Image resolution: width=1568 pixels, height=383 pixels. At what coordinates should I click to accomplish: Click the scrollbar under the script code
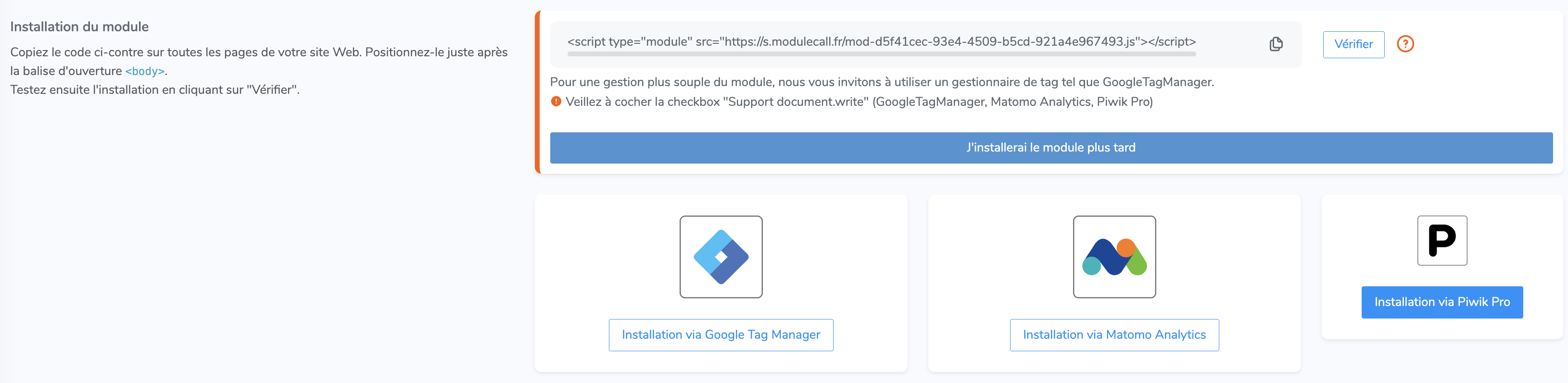(881, 54)
